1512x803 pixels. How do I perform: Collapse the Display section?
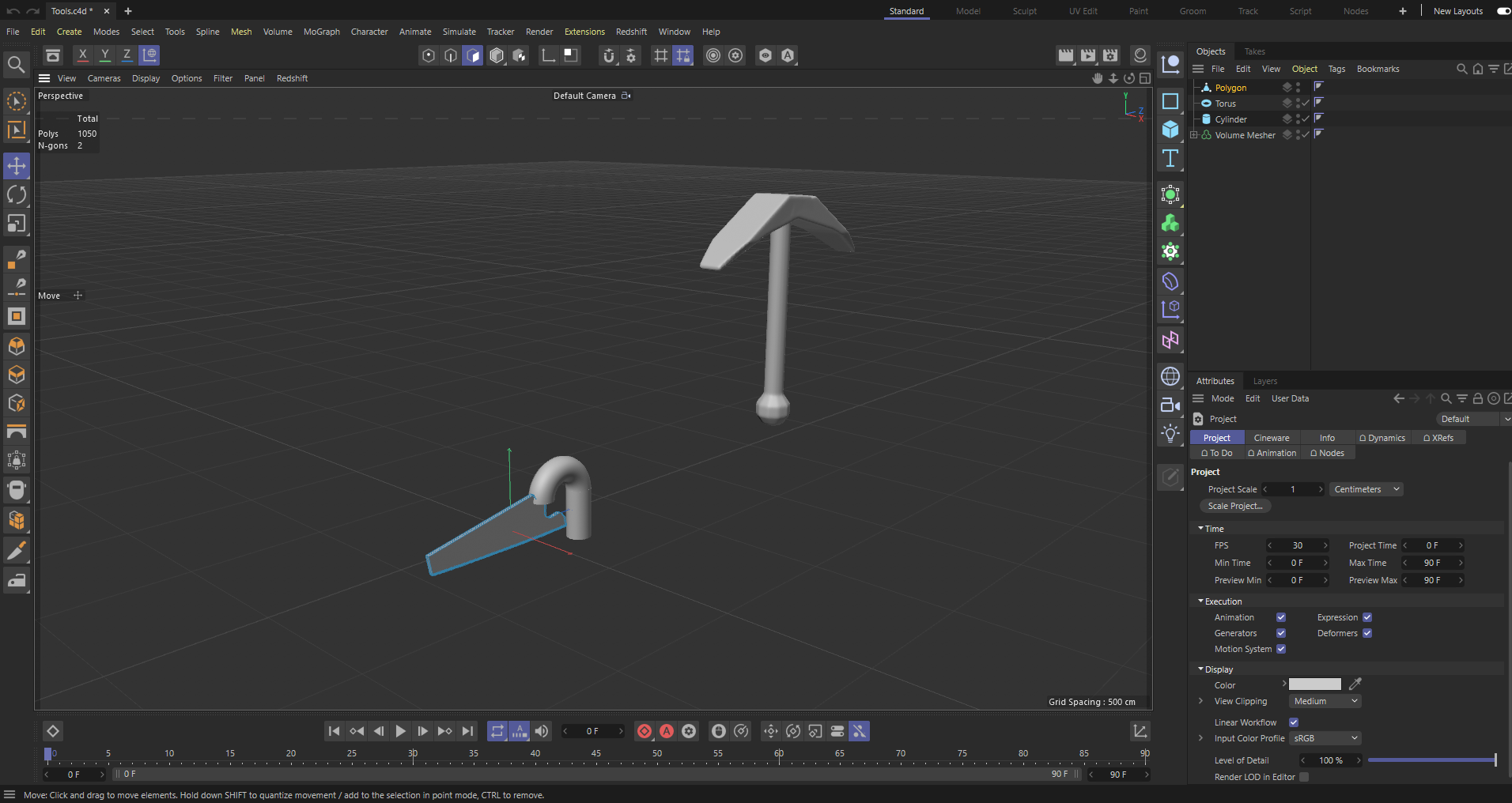(x=1200, y=669)
